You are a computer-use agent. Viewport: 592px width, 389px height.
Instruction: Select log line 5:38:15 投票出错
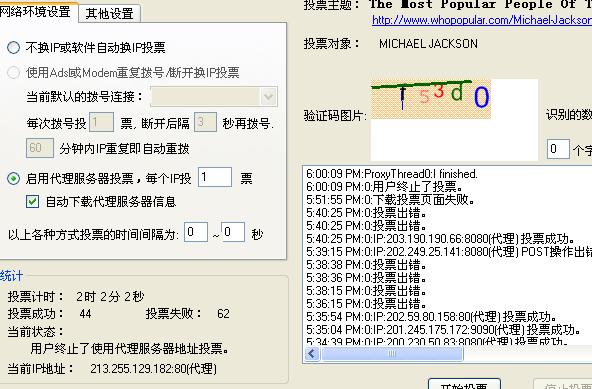pyautogui.click(x=367, y=291)
